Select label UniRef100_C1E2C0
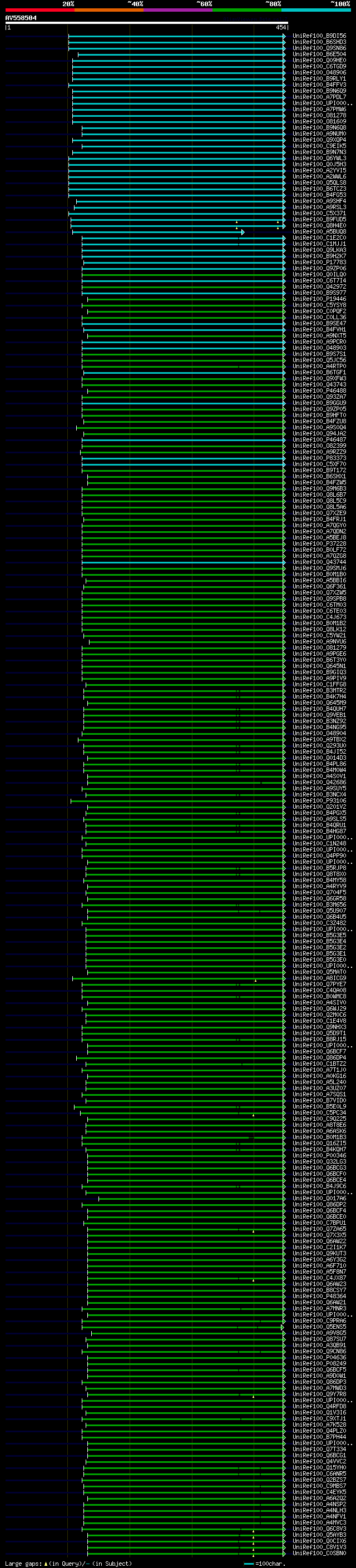 [319, 238]
